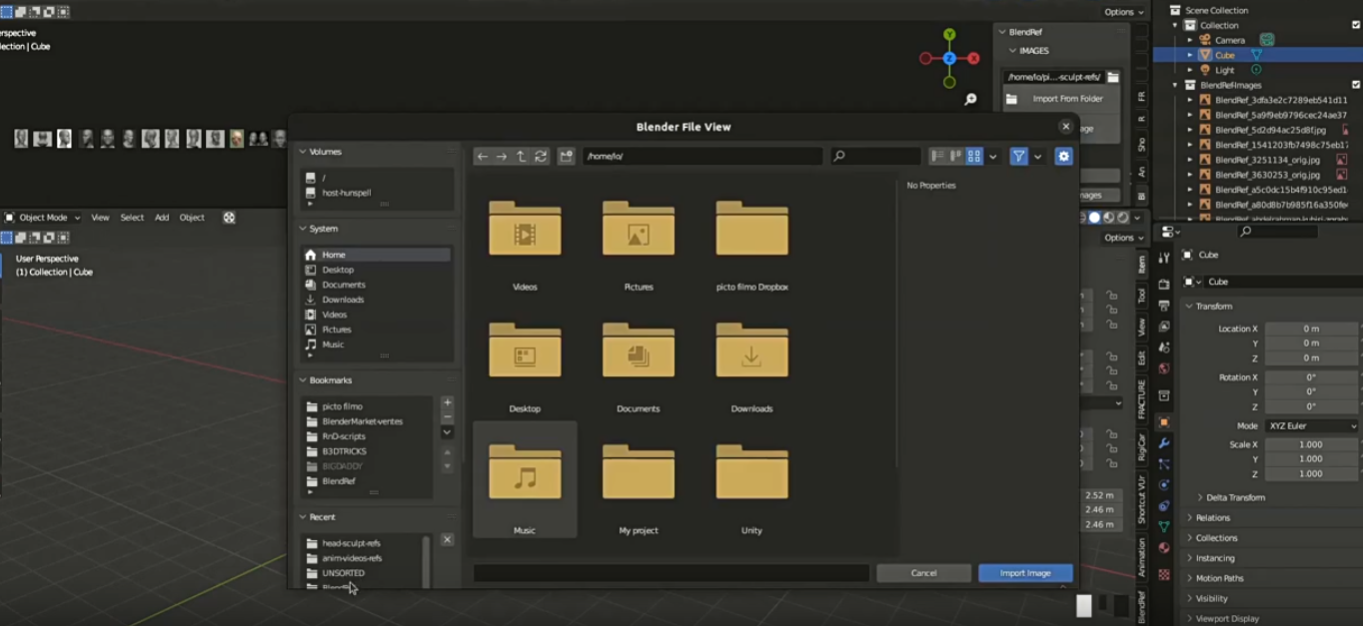This screenshot has width=1363, height=626.
Task: Cancel the file browser dialog
Action: tap(924, 573)
